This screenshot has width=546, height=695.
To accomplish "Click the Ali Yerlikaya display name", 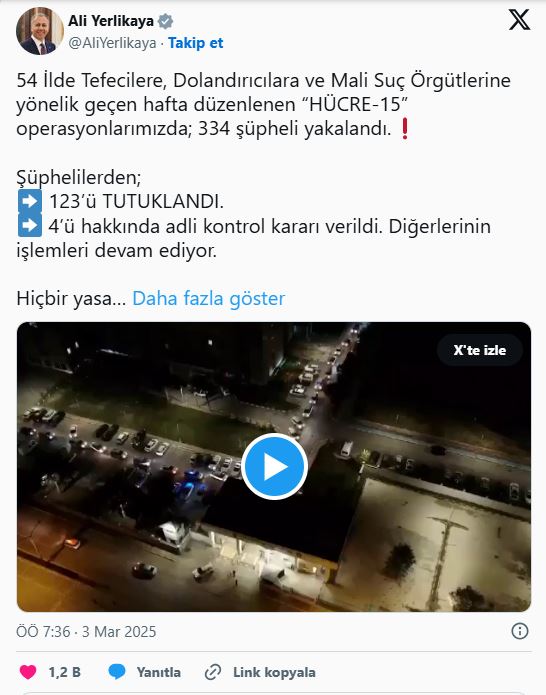I will (x=111, y=21).
